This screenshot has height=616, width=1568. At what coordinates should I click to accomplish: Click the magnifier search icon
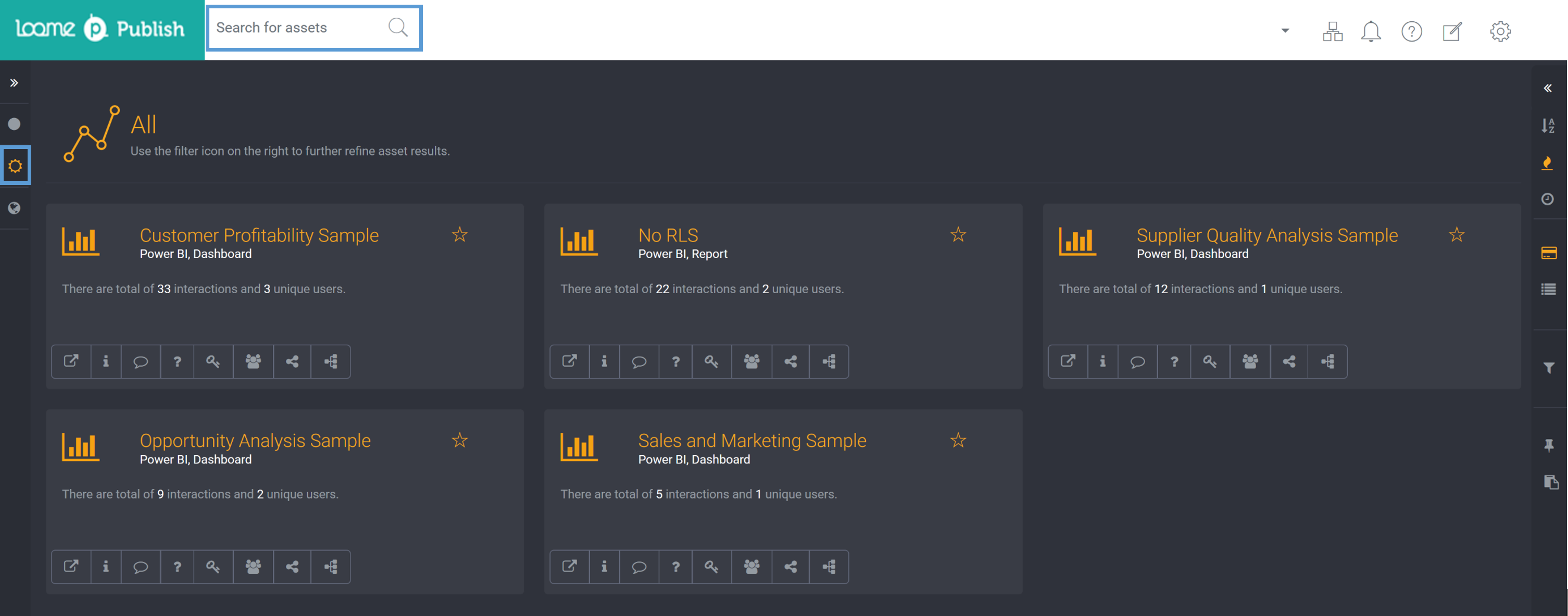click(x=398, y=28)
